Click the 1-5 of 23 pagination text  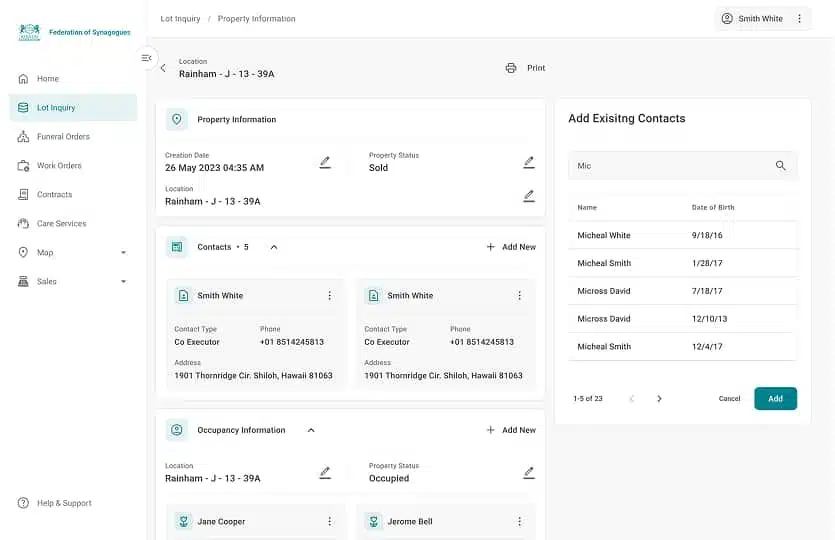coord(587,398)
